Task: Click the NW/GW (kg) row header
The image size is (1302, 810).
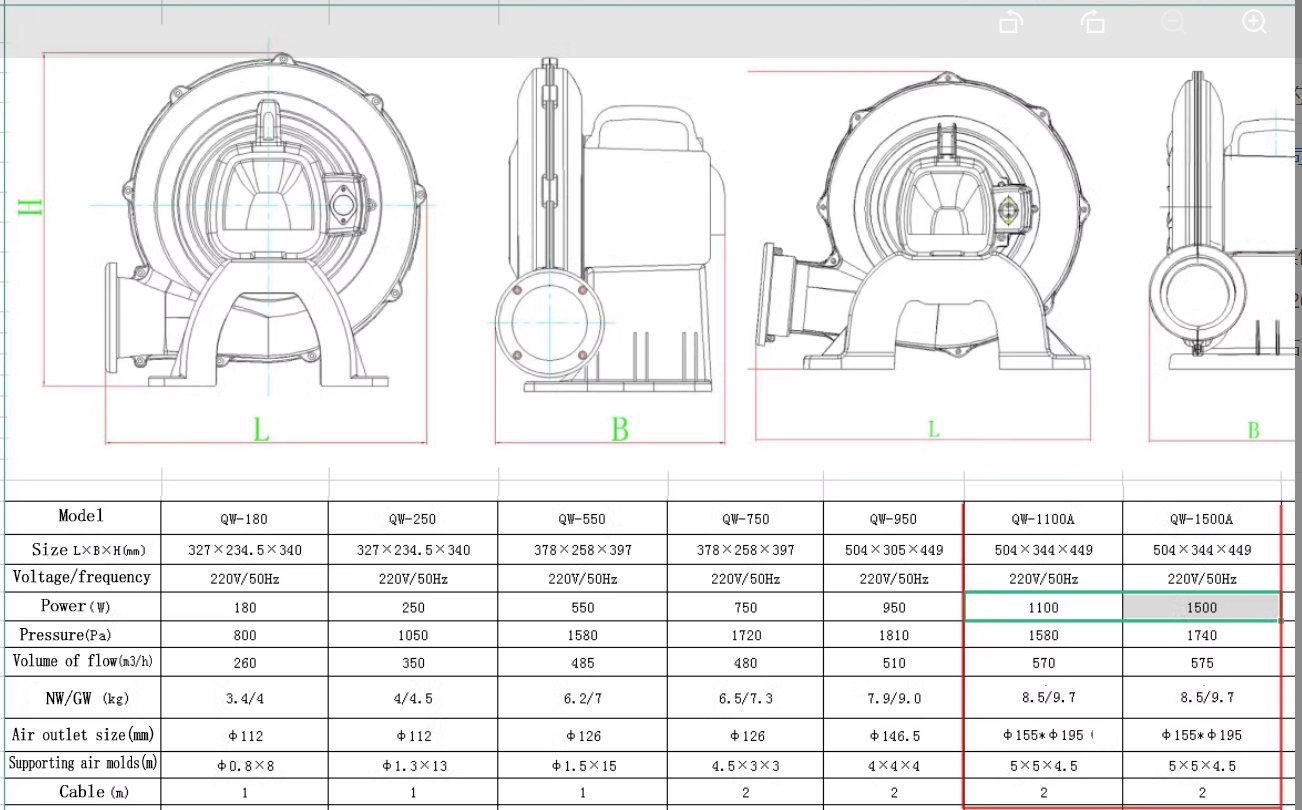Action: [82, 697]
